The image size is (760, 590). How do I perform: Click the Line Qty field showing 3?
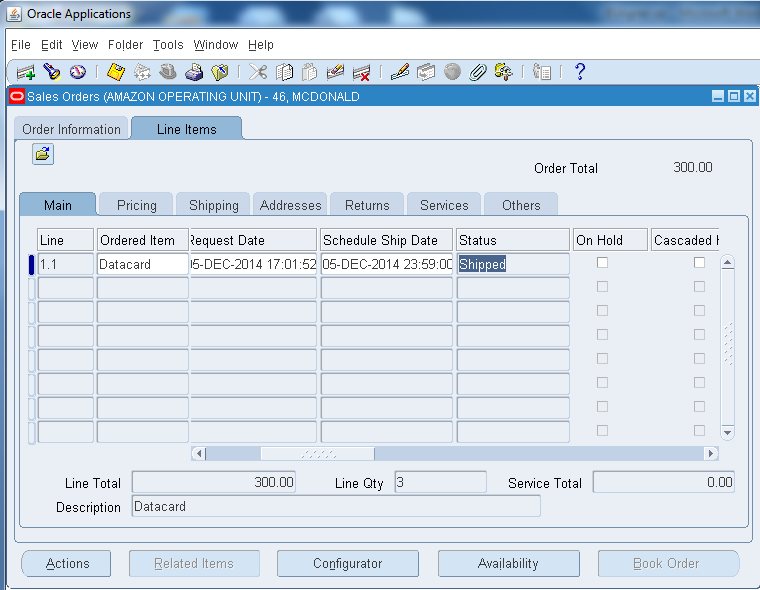(441, 482)
